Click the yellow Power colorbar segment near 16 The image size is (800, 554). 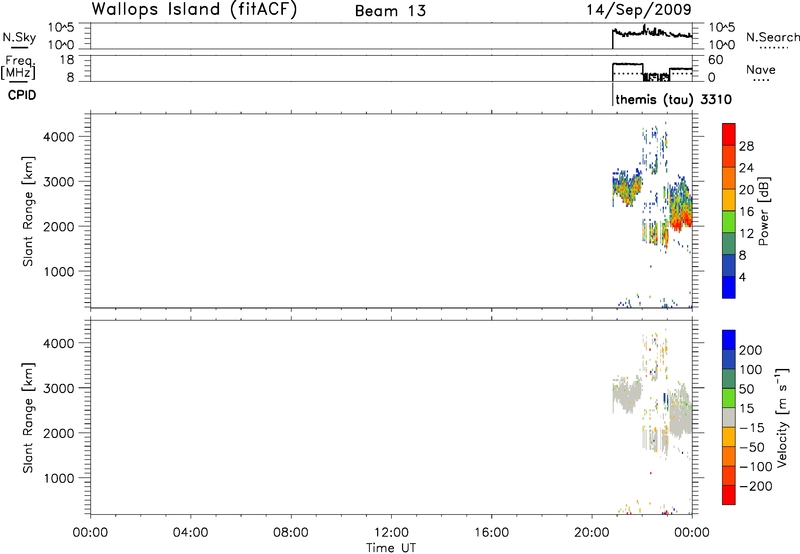pos(729,200)
